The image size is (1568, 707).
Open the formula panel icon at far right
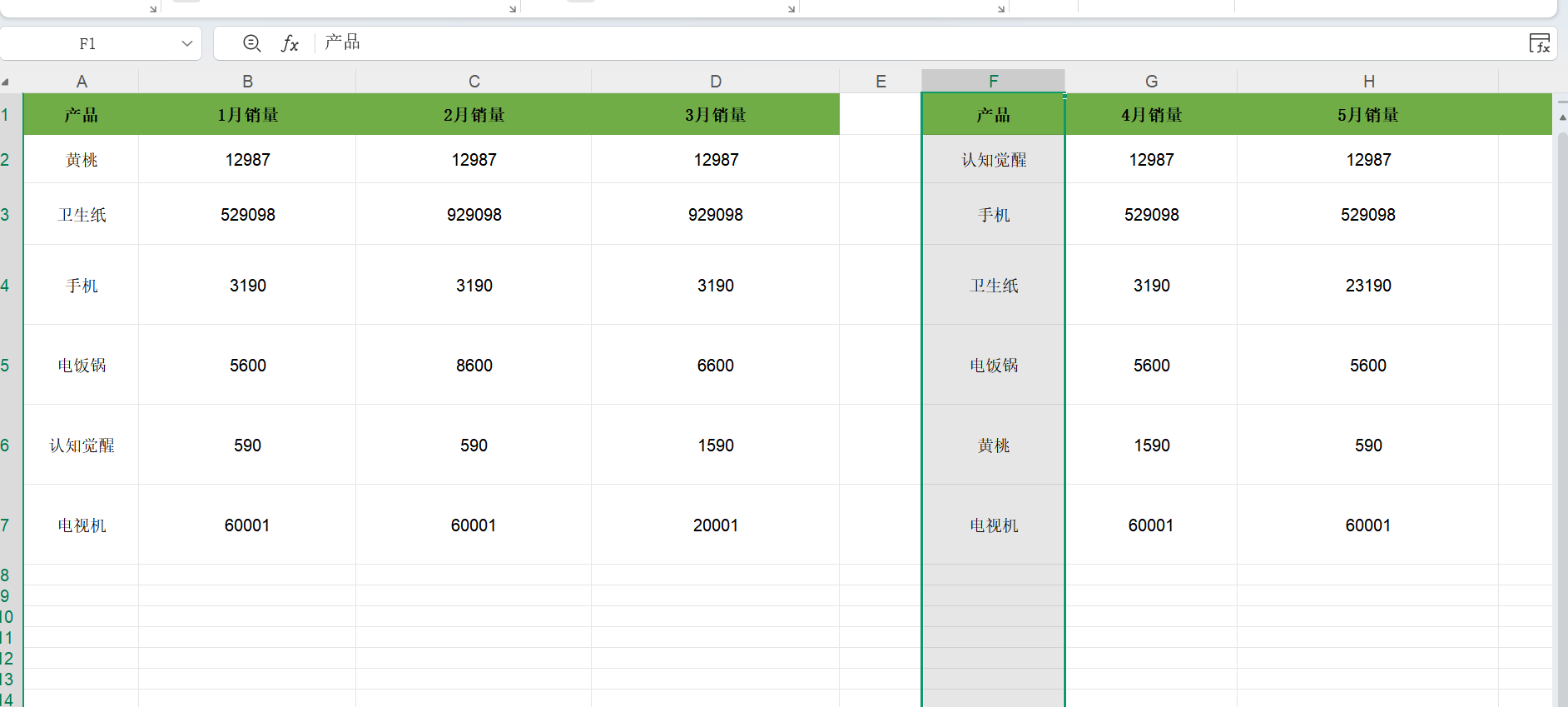tap(1540, 43)
